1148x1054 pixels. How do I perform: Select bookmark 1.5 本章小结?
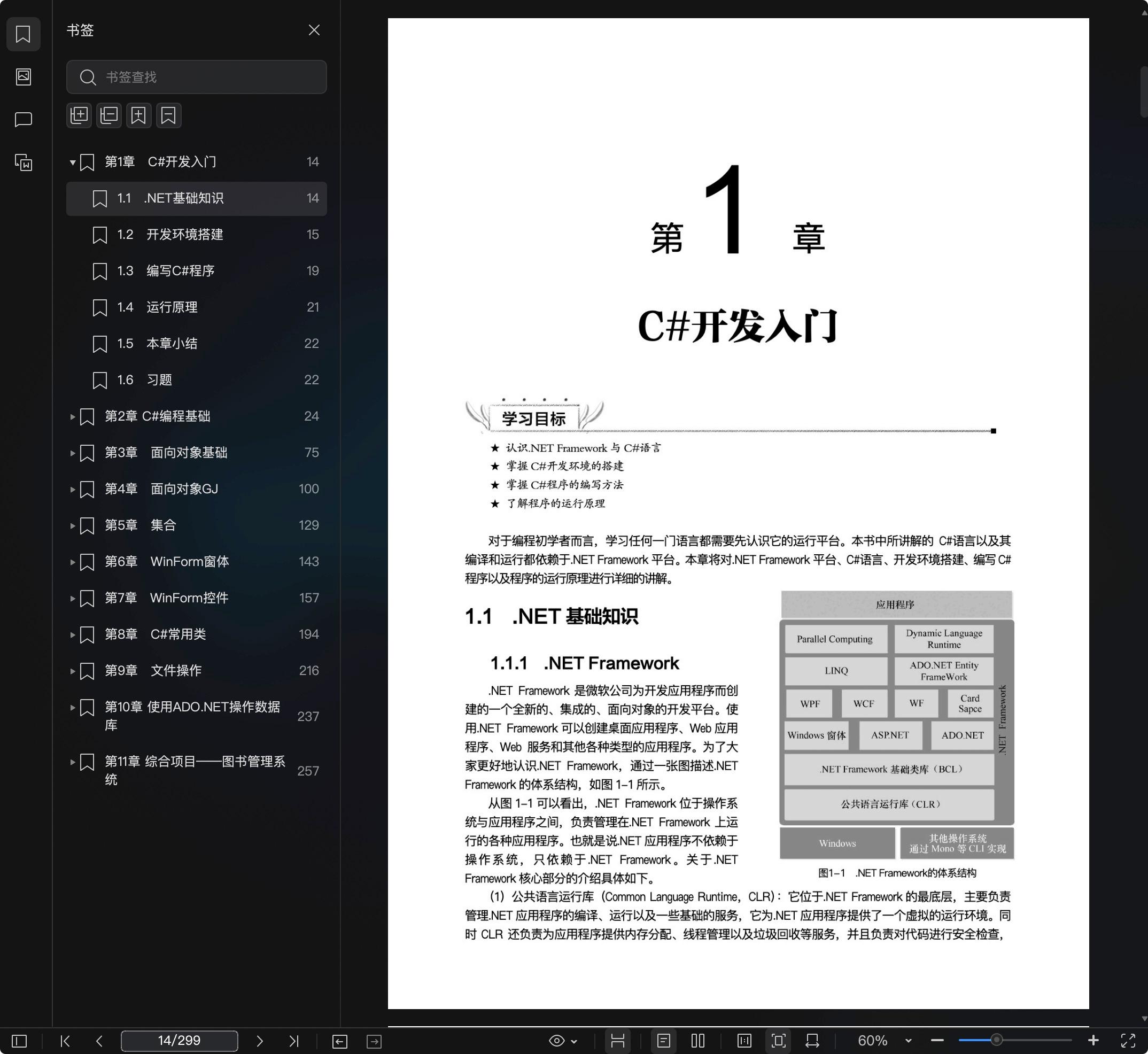pyautogui.click(x=196, y=343)
